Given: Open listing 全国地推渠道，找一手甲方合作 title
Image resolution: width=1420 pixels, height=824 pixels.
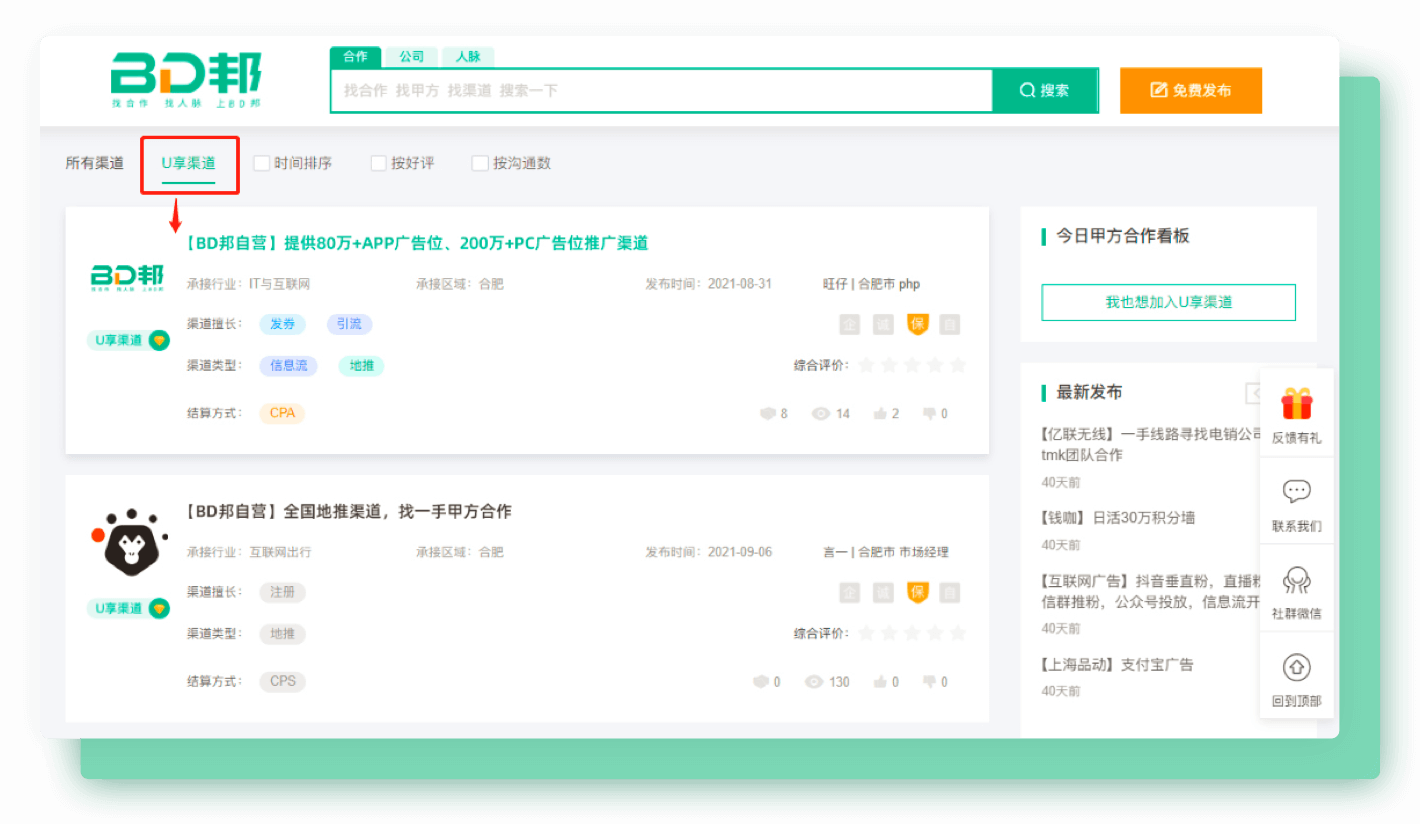Looking at the screenshot, I should [348, 511].
